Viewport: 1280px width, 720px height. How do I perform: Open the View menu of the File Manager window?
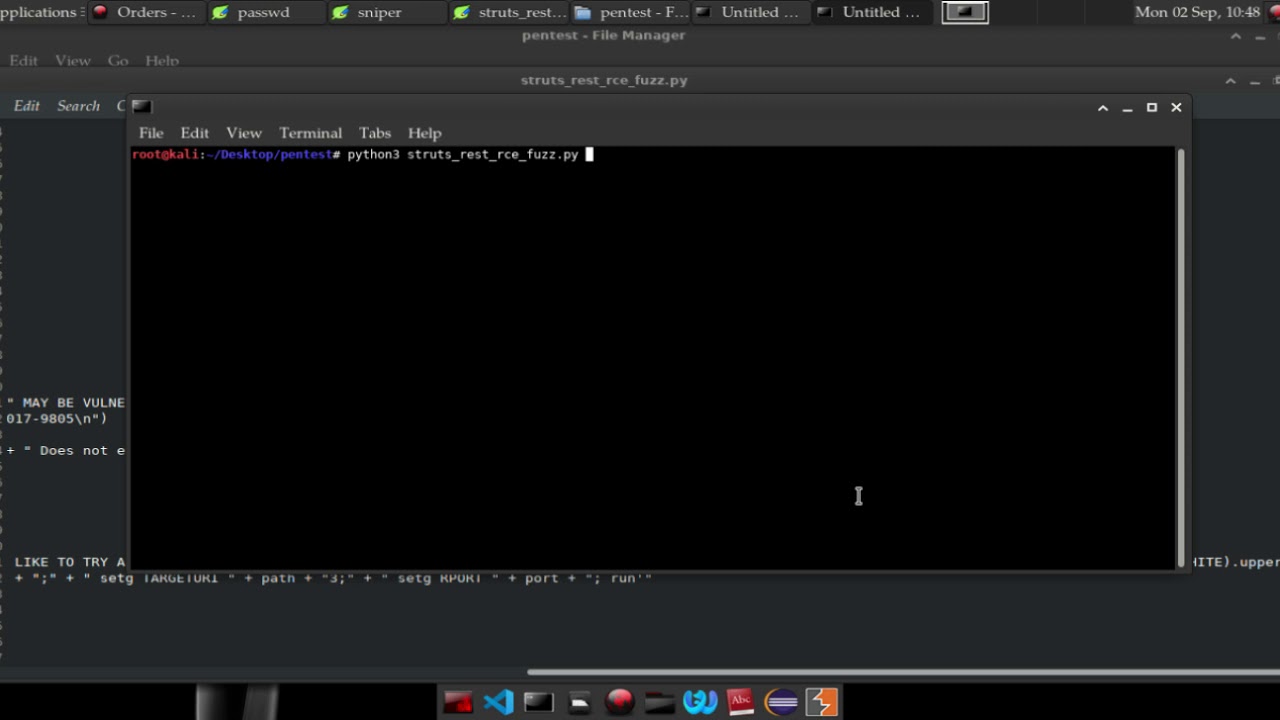click(x=72, y=61)
